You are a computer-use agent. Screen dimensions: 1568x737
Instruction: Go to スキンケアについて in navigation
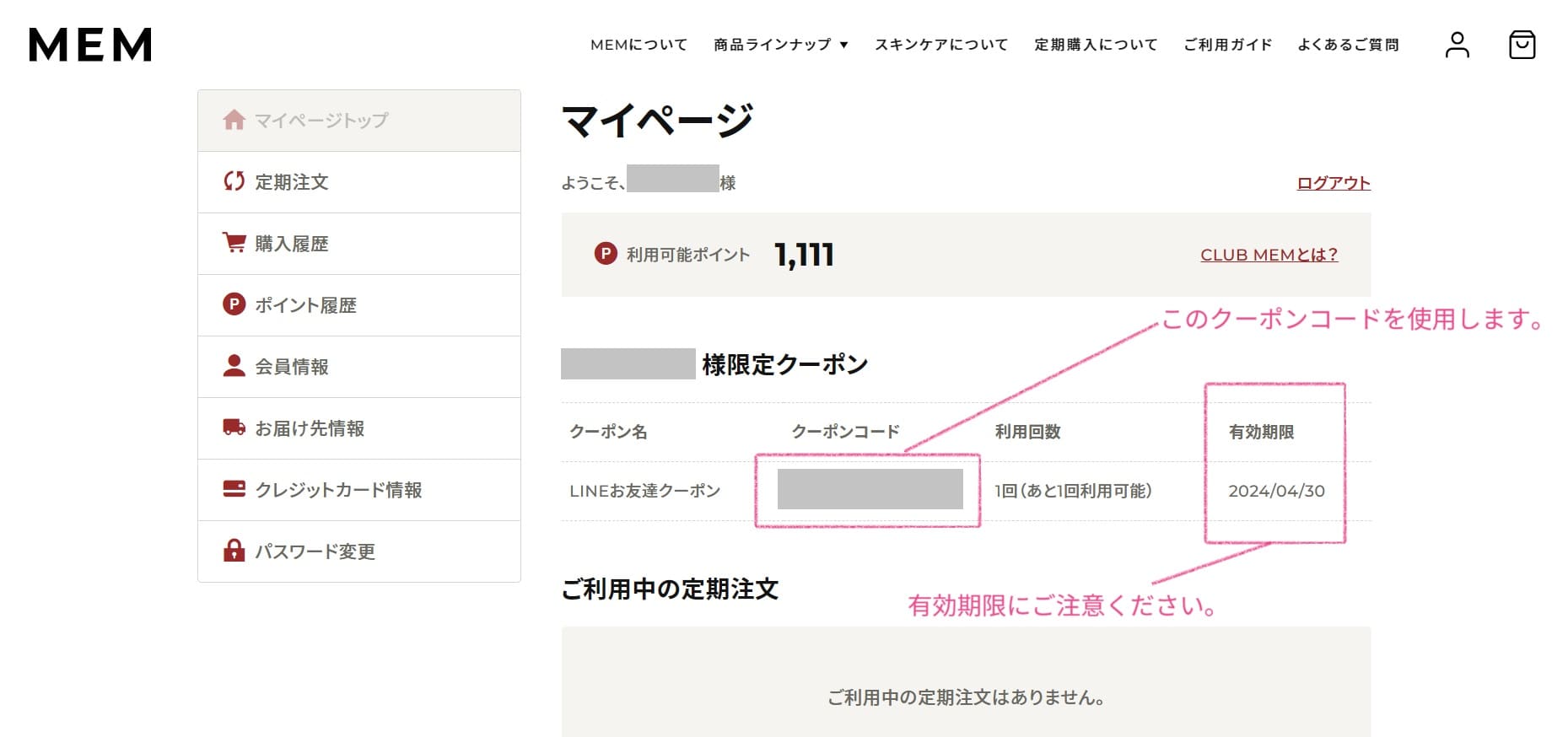[940, 45]
